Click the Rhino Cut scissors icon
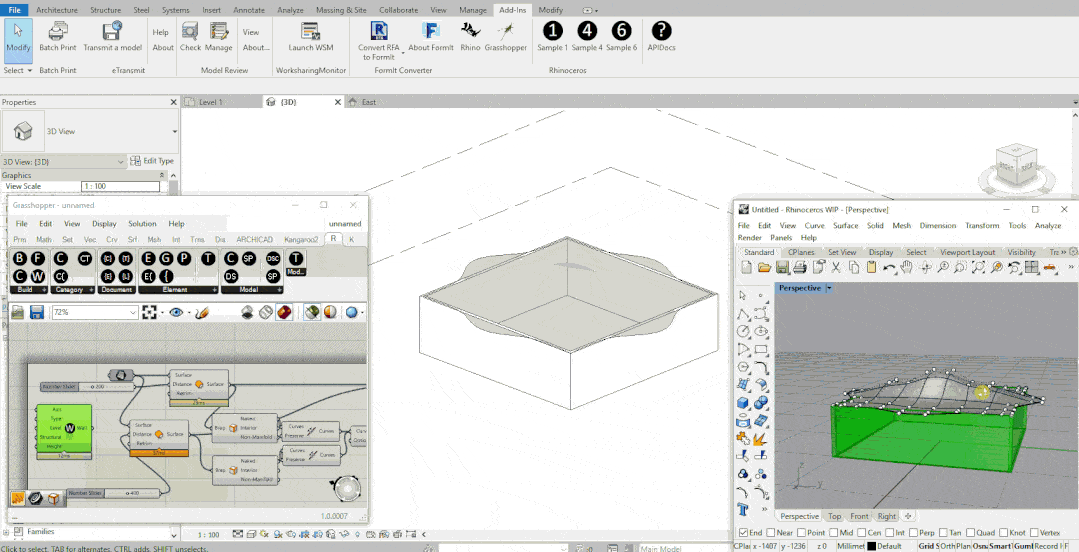1079x552 pixels. (x=835, y=268)
